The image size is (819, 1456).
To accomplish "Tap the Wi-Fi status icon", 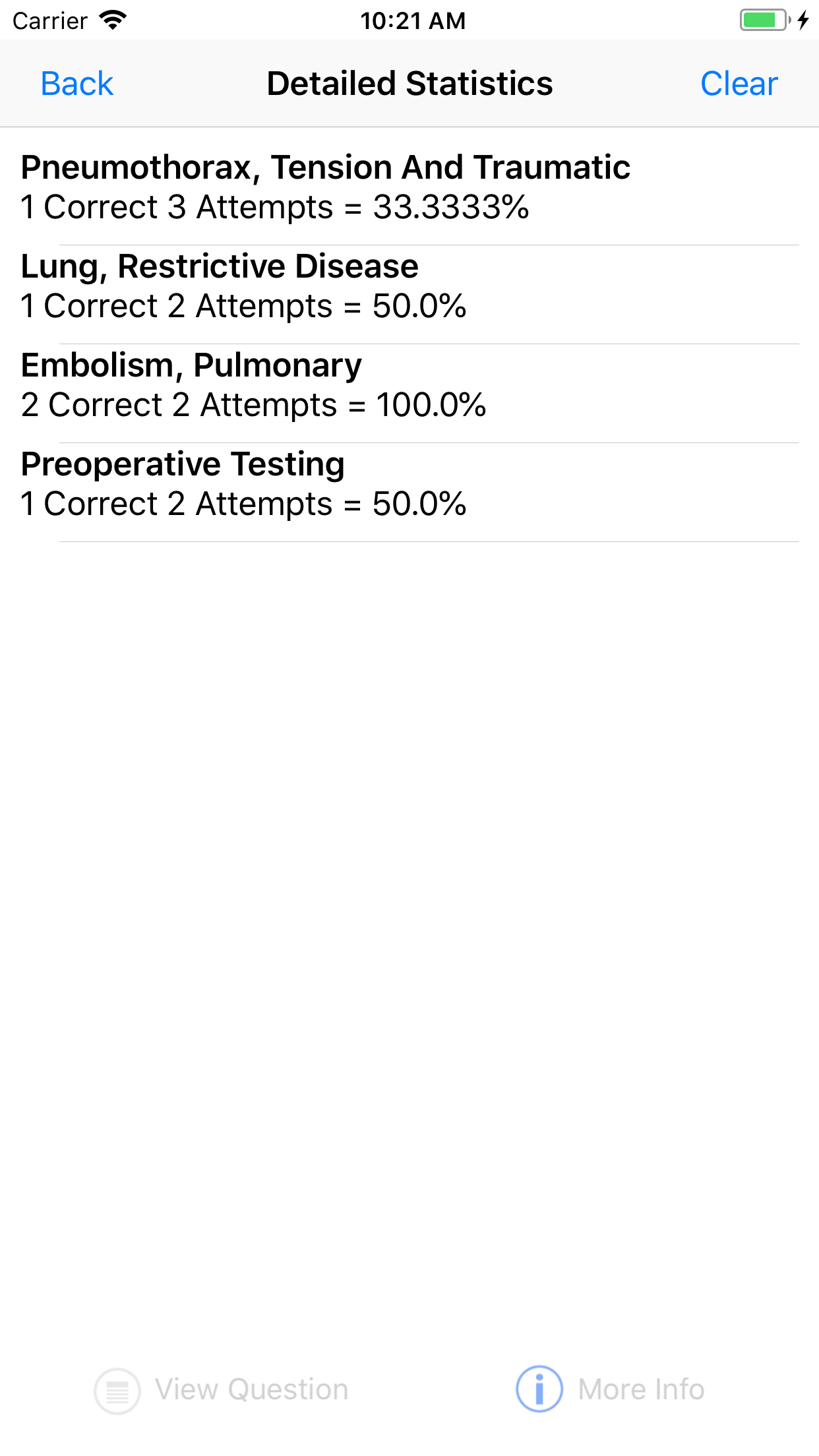I will pyautogui.click(x=113, y=20).
